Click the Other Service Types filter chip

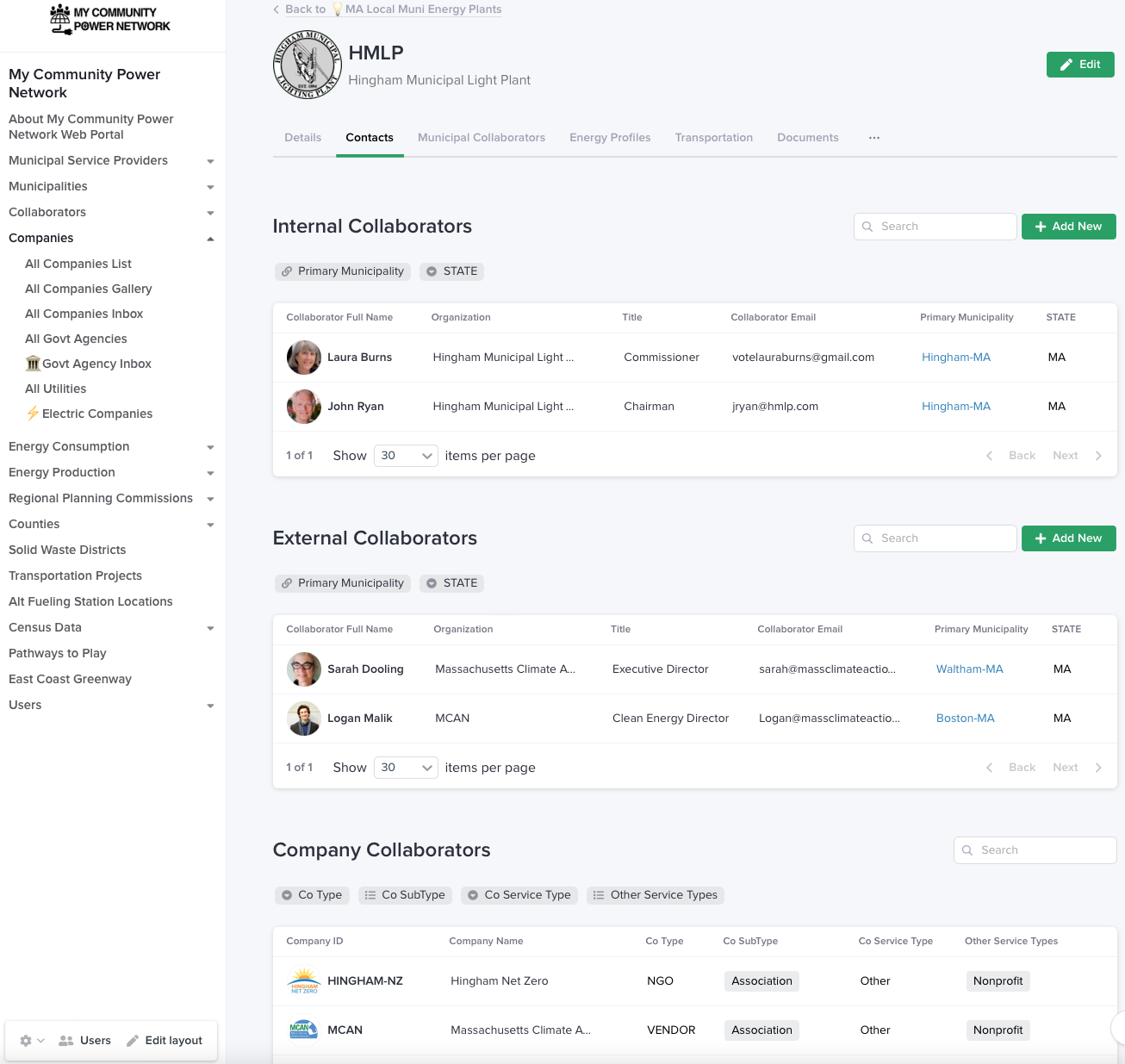coord(656,895)
